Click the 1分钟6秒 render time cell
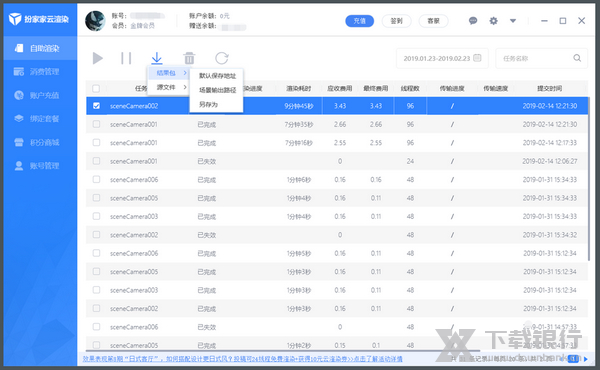The width and height of the screenshot is (600, 370). (x=299, y=179)
